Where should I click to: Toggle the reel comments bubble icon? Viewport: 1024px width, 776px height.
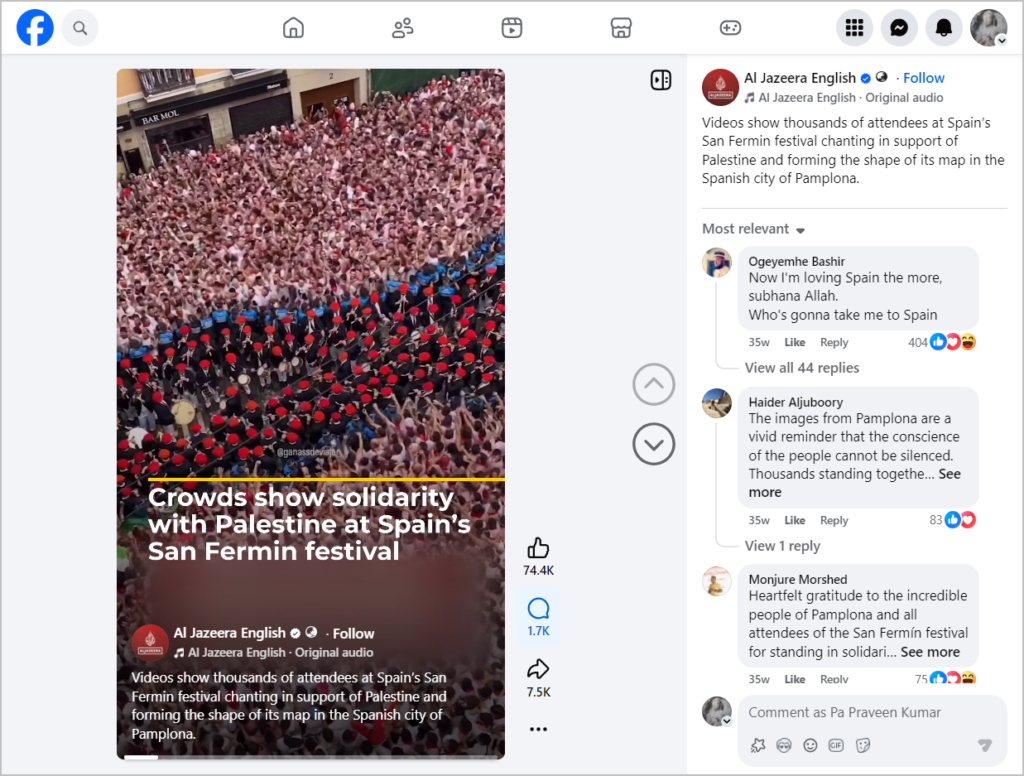[538, 609]
